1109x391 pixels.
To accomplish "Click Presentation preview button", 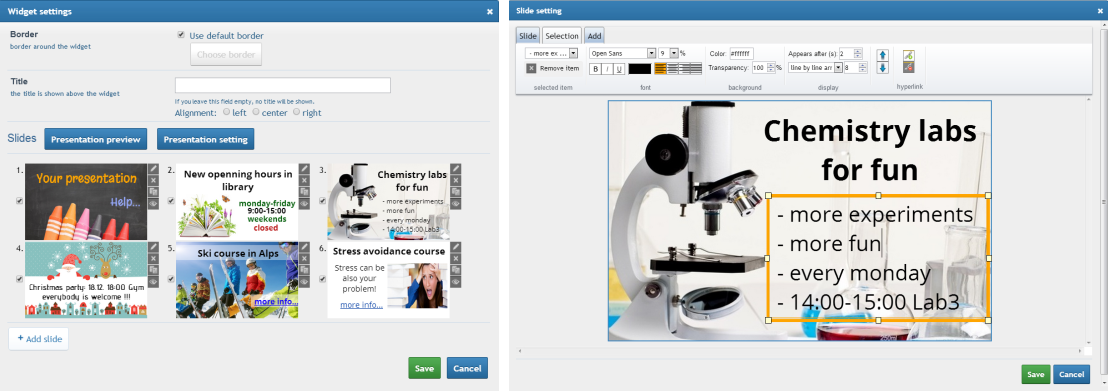I will pos(95,139).
